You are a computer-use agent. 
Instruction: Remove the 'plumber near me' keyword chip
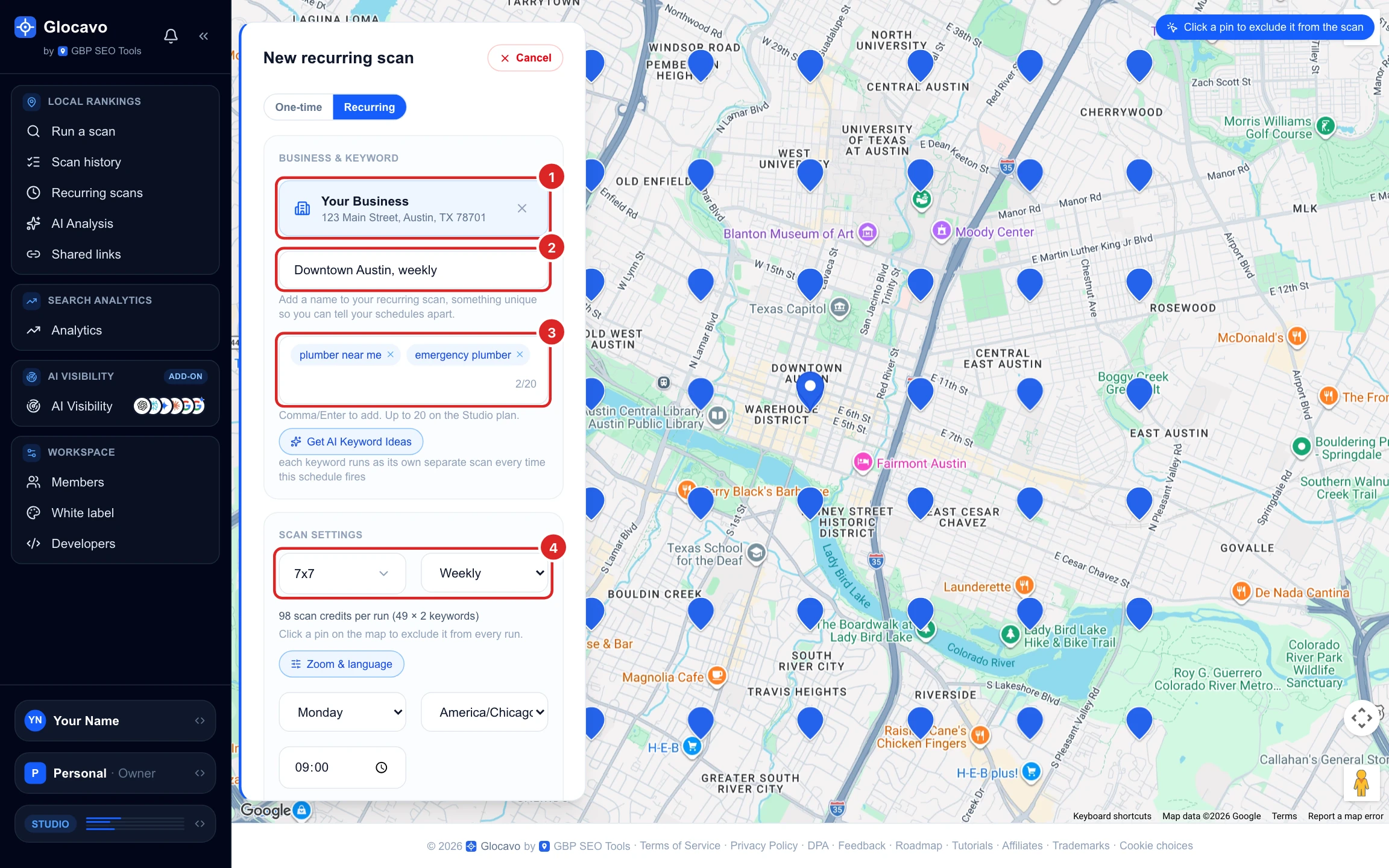point(391,354)
